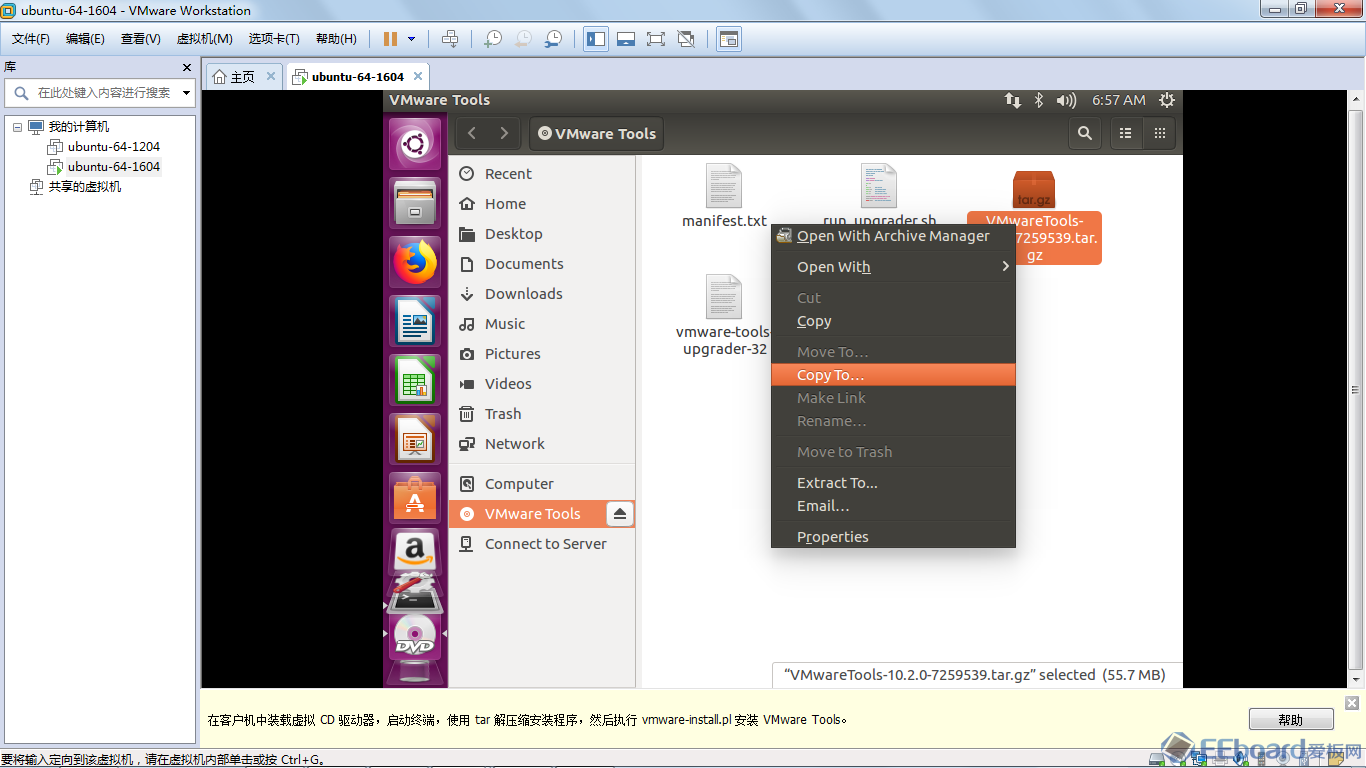This screenshot has height=768, width=1366.
Task: Choose Properties in the context menu
Action: pos(893,537)
